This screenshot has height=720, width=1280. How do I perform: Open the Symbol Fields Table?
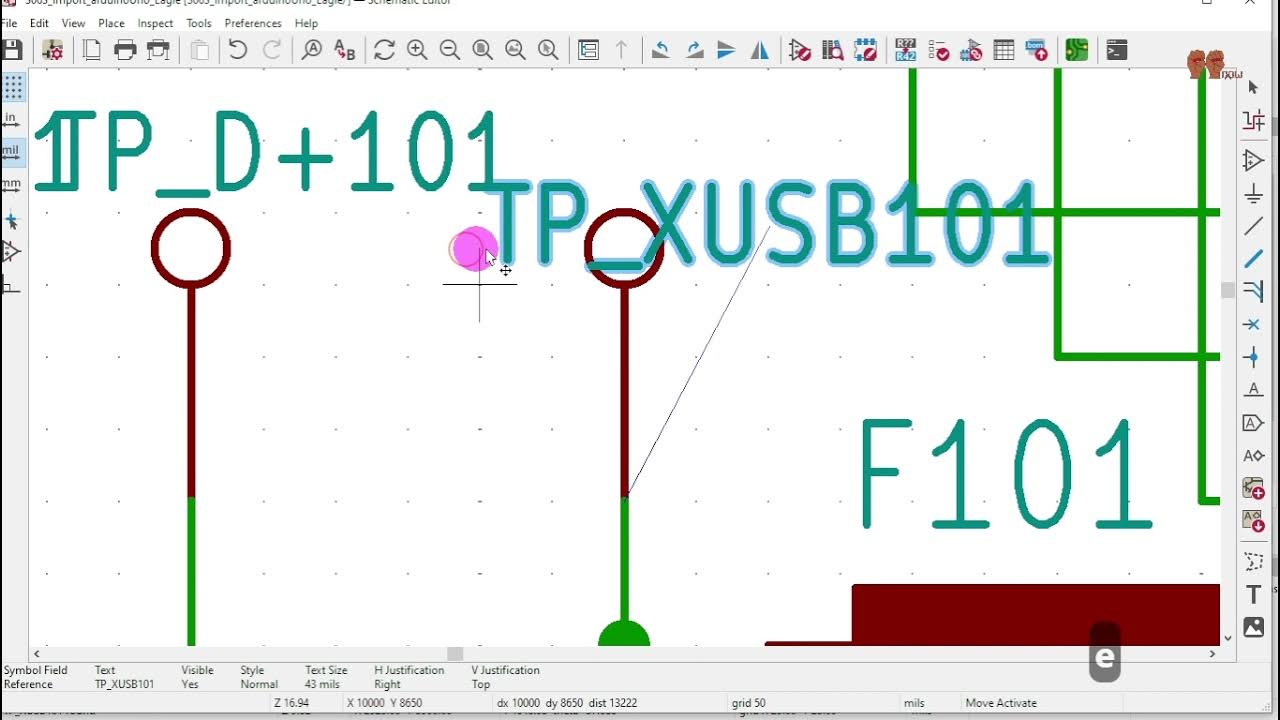coord(1004,50)
